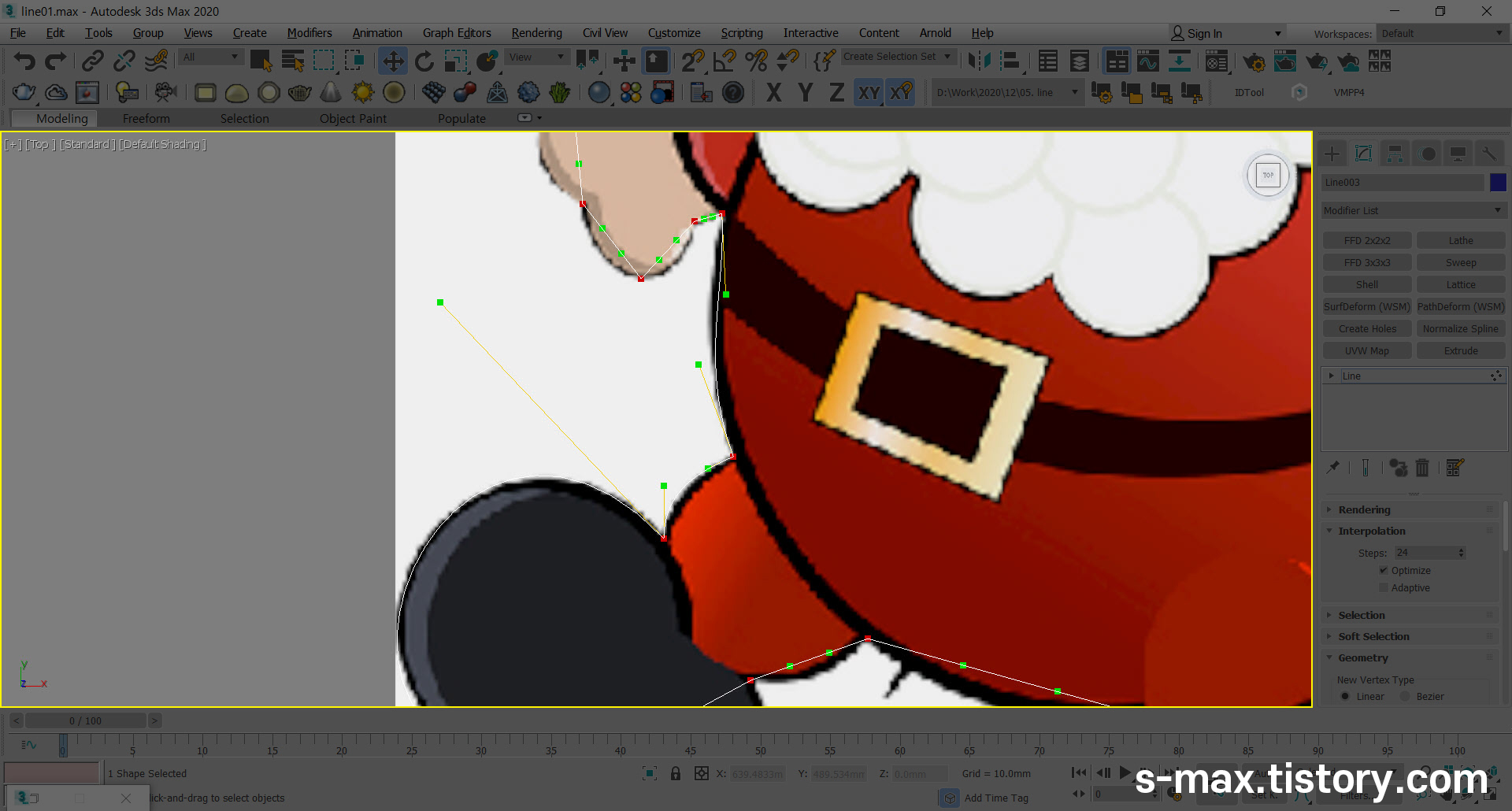The image size is (1512, 811).
Task: Apply the Sweep modifier button
Action: point(1461,262)
